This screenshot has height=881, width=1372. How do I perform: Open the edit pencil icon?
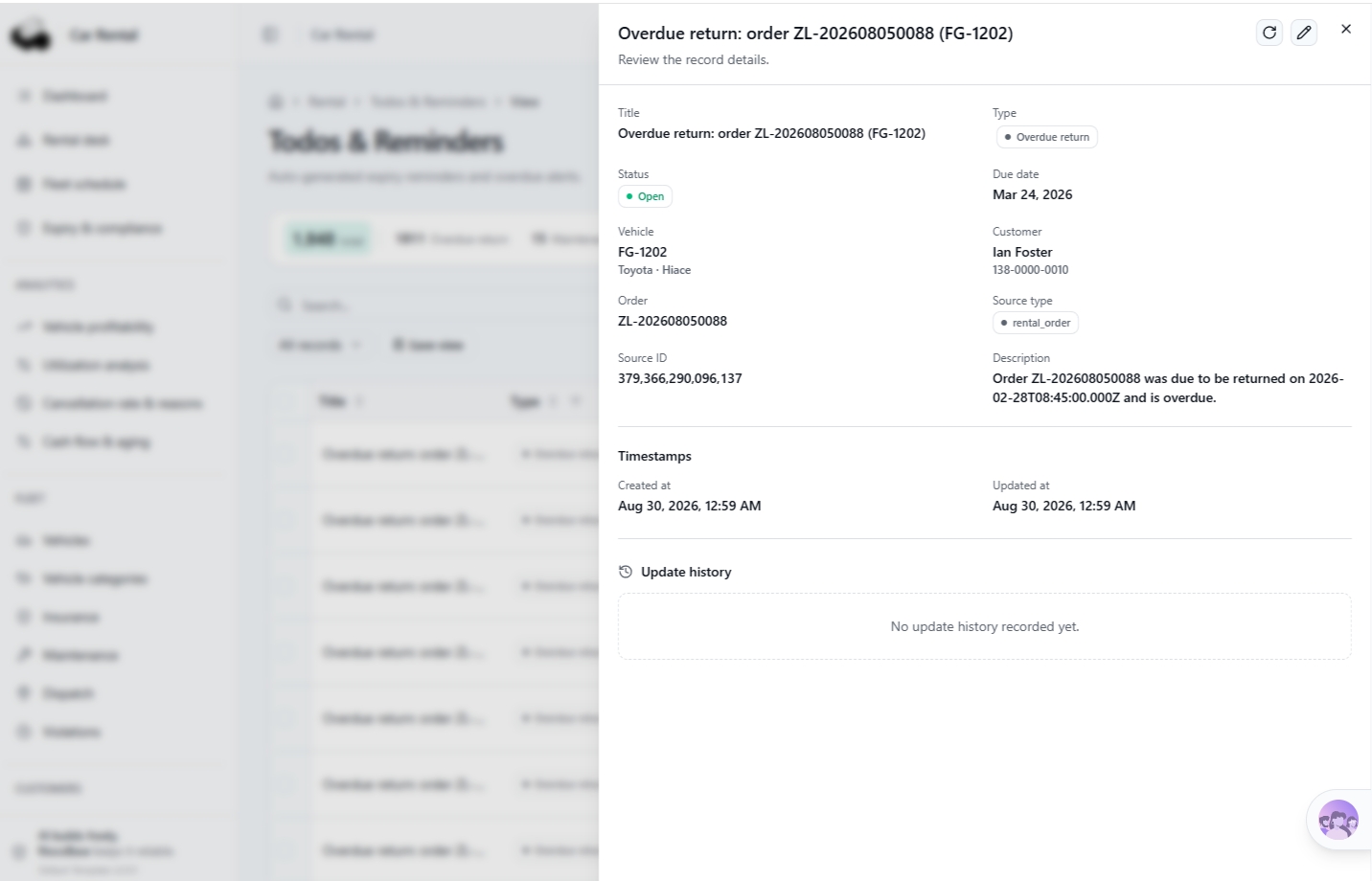[1304, 33]
